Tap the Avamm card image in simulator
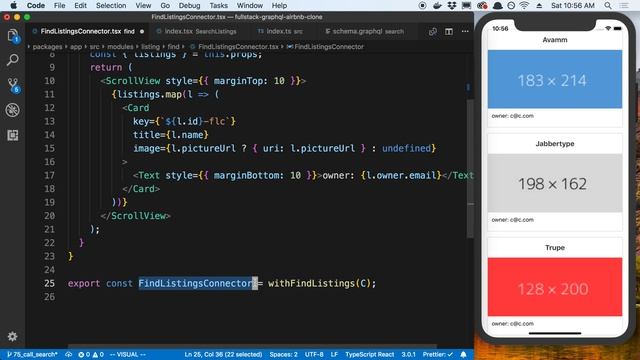The width and height of the screenshot is (640, 360). point(555,79)
